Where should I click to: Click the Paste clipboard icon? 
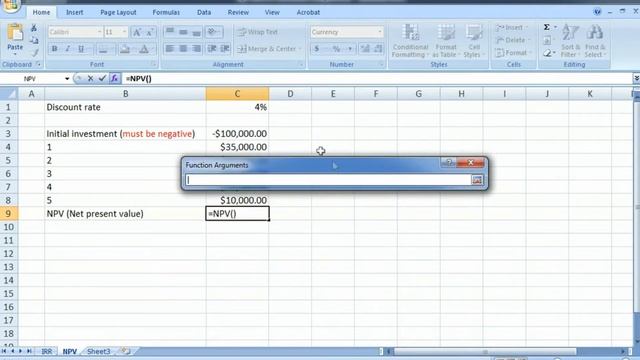pos(15,33)
